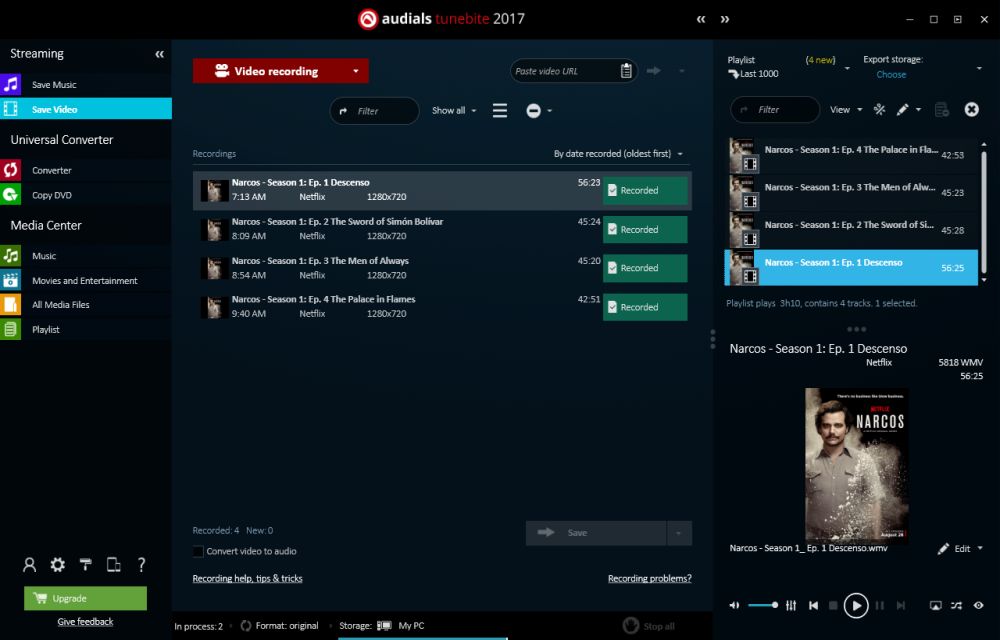The image size is (1000, 640).
Task: Select the Ep. 2 Sword of Simón Bolívar recording
Action: (397, 229)
